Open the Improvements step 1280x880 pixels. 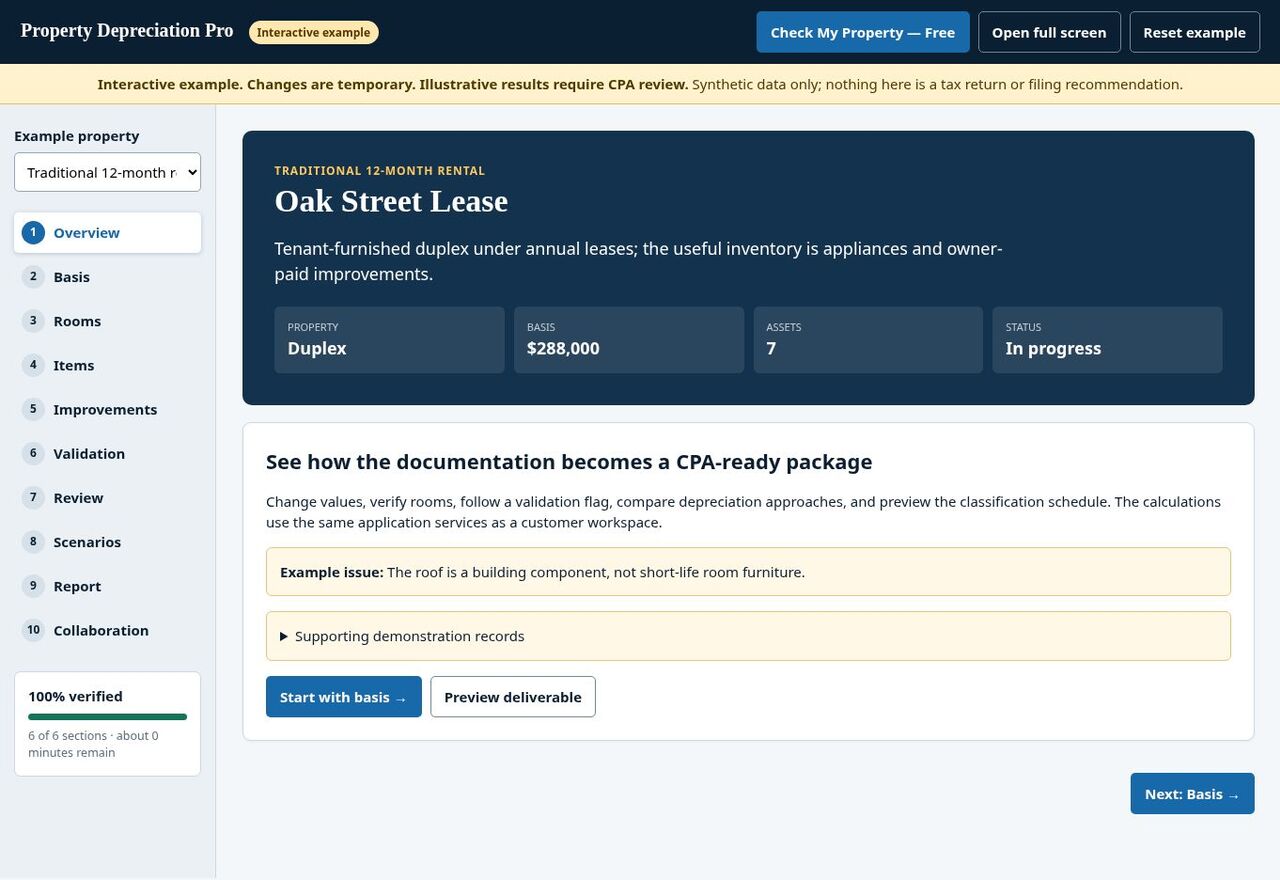(x=107, y=409)
